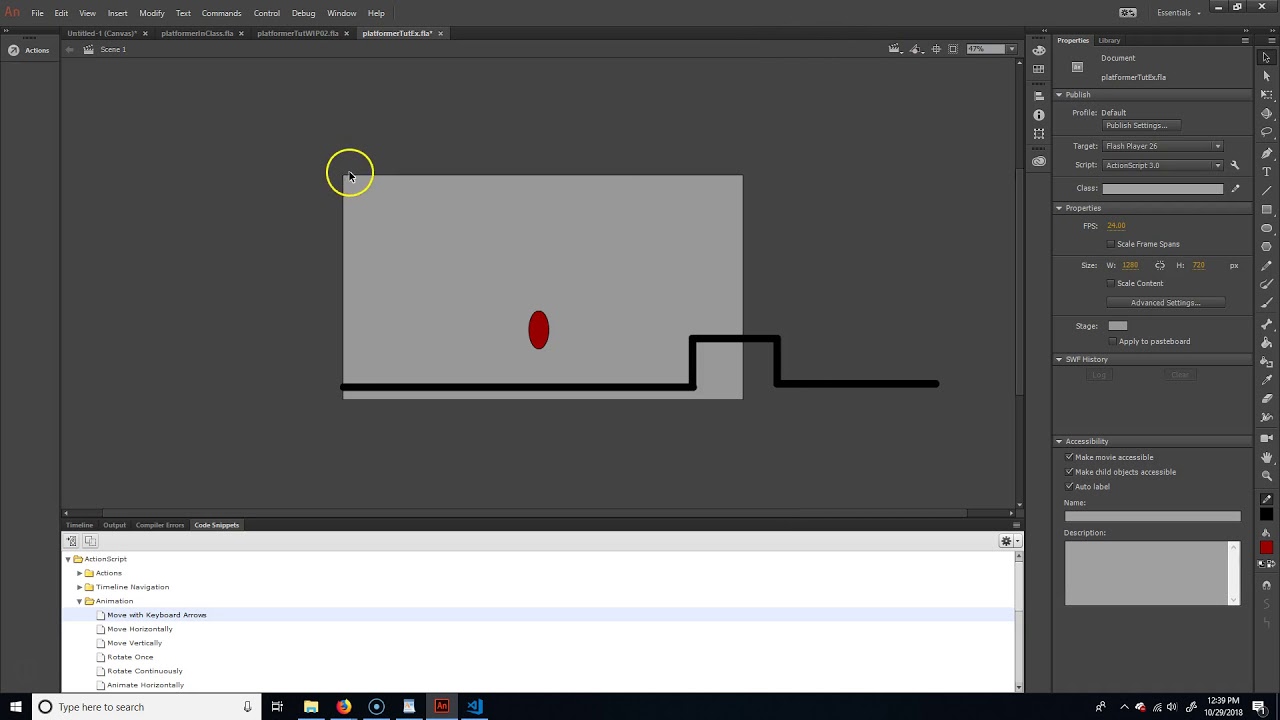Select the Pencil tool
Viewport: 1280px width, 720px height.
[x=1266, y=266]
